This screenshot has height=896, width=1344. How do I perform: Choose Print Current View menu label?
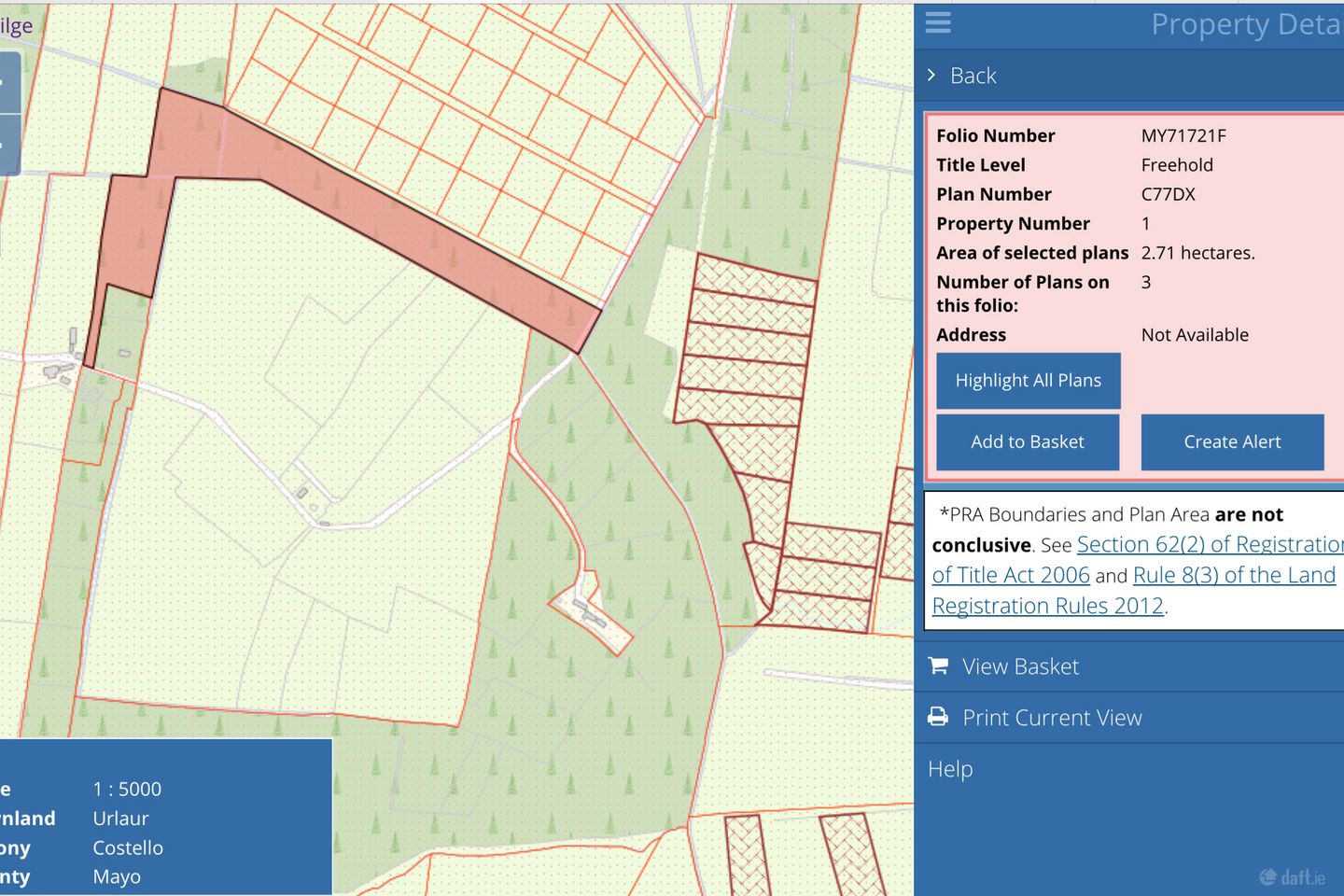point(1052,718)
